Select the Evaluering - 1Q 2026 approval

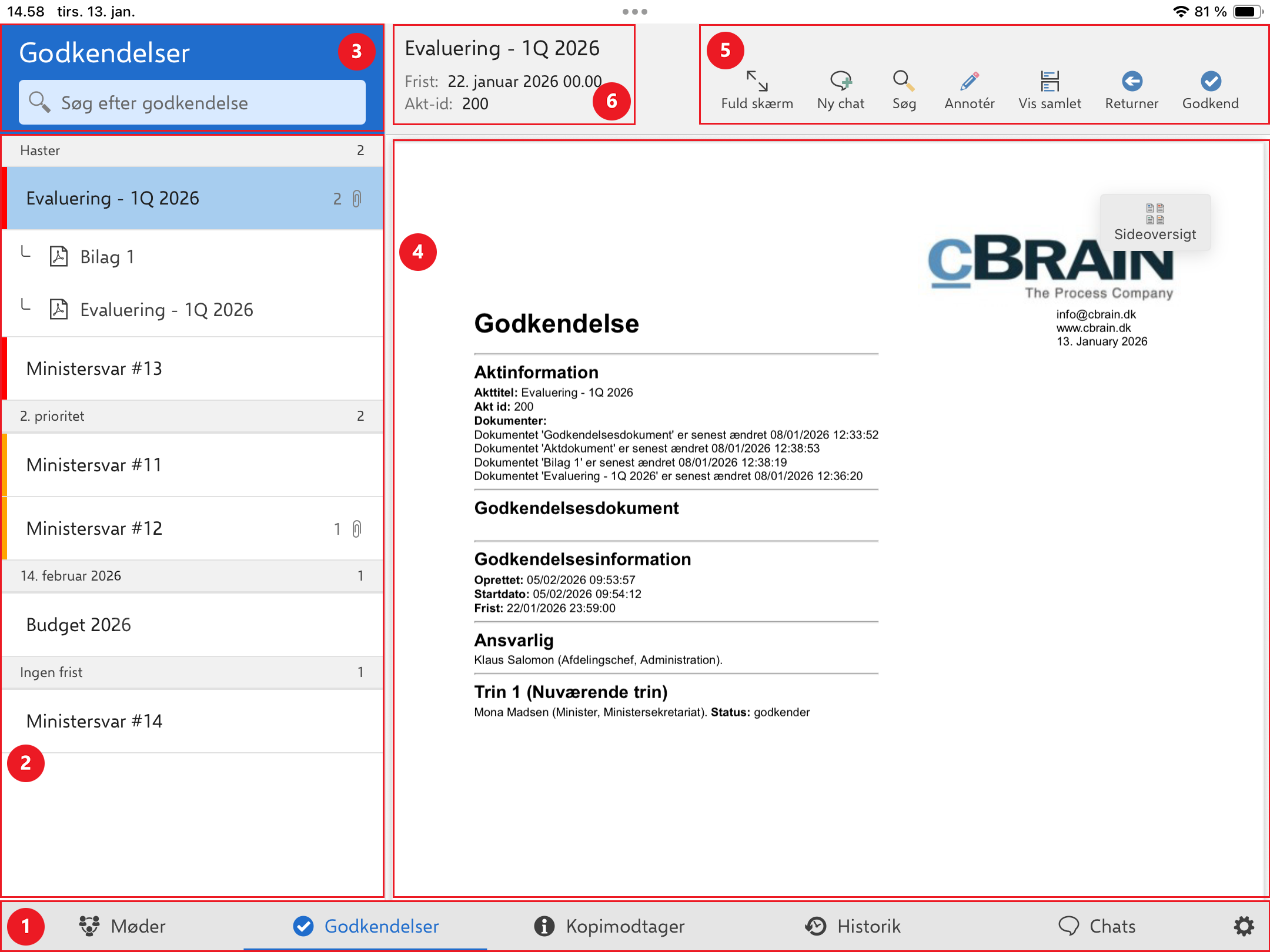pyautogui.click(x=193, y=198)
